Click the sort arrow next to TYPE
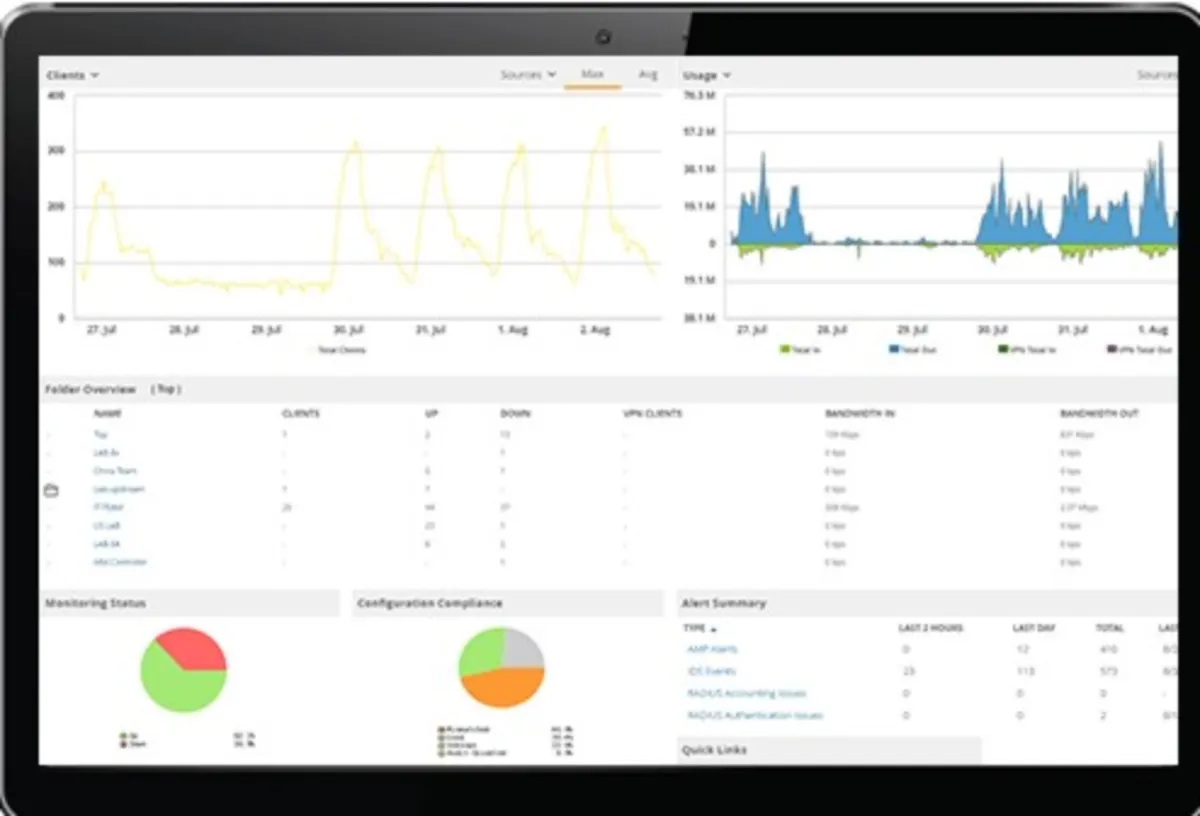Viewport: 1200px width, 816px height. click(x=714, y=629)
